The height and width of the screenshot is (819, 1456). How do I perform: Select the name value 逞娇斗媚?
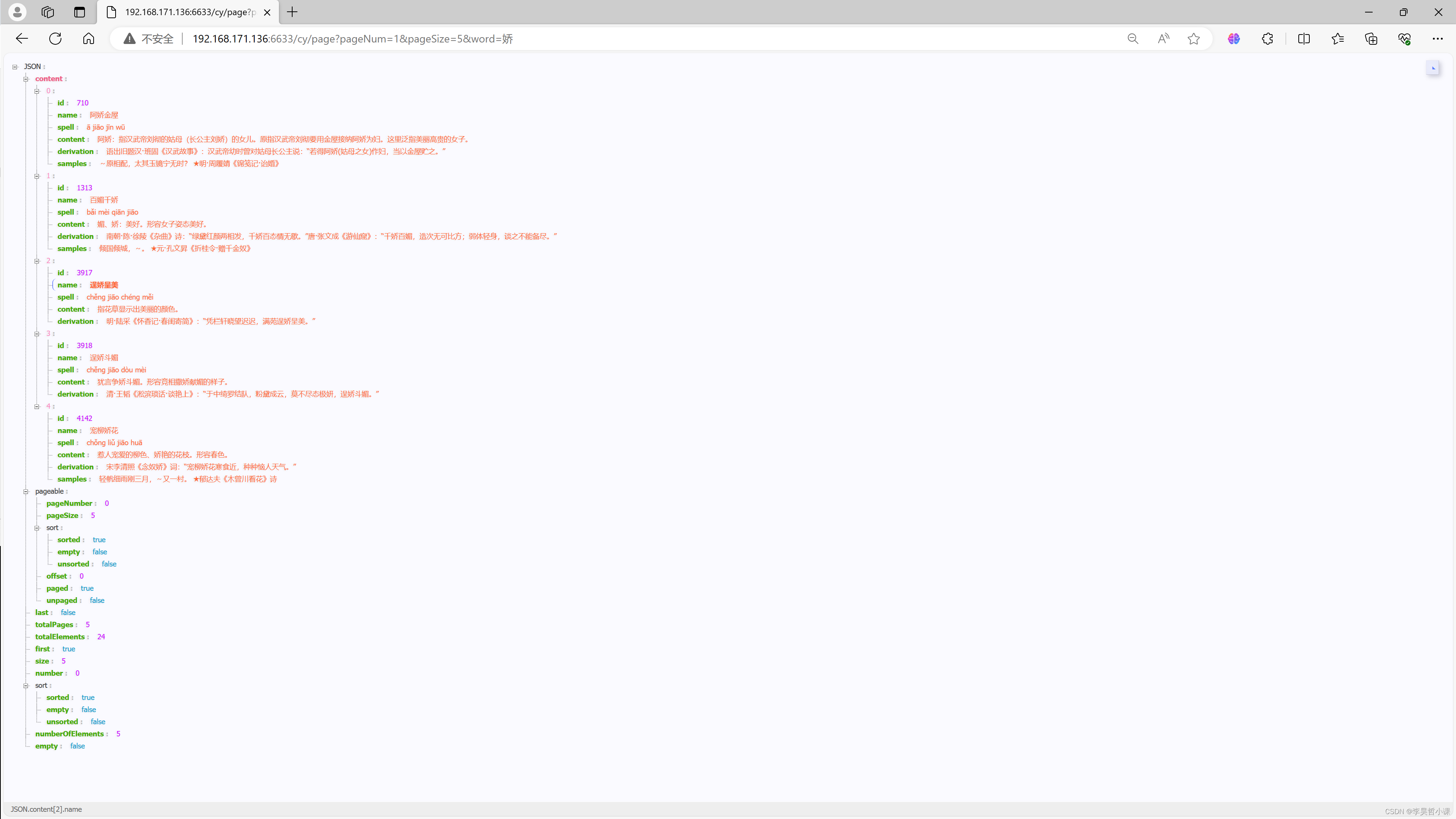point(104,358)
